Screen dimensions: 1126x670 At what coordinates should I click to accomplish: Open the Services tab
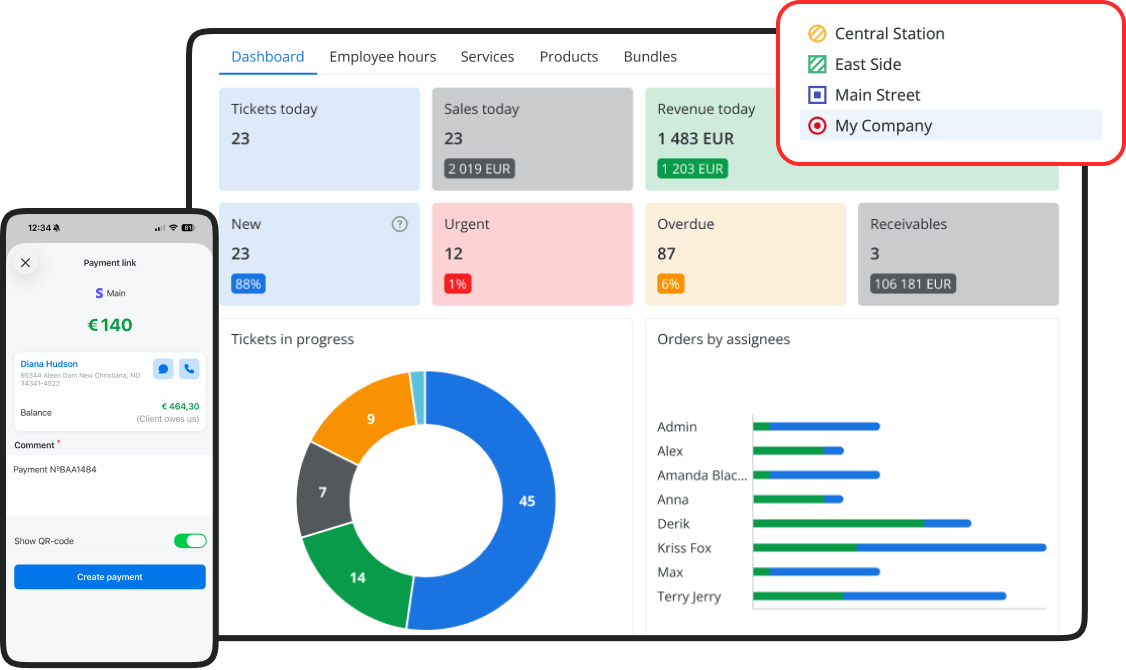487,57
